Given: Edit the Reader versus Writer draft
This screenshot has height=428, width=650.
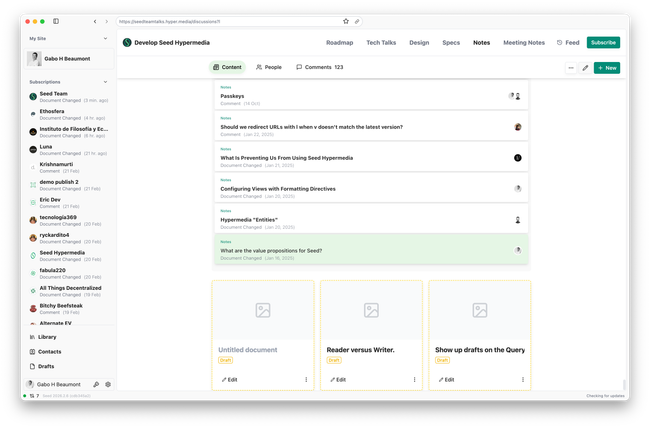Looking at the screenshot, I should pos(338,380).
